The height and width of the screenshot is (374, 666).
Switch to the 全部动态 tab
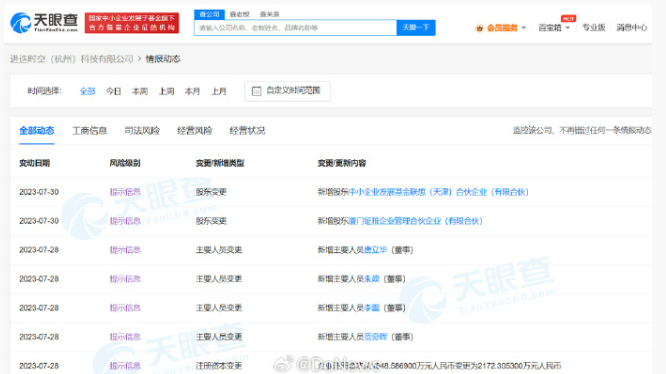[x=37, y=131]
